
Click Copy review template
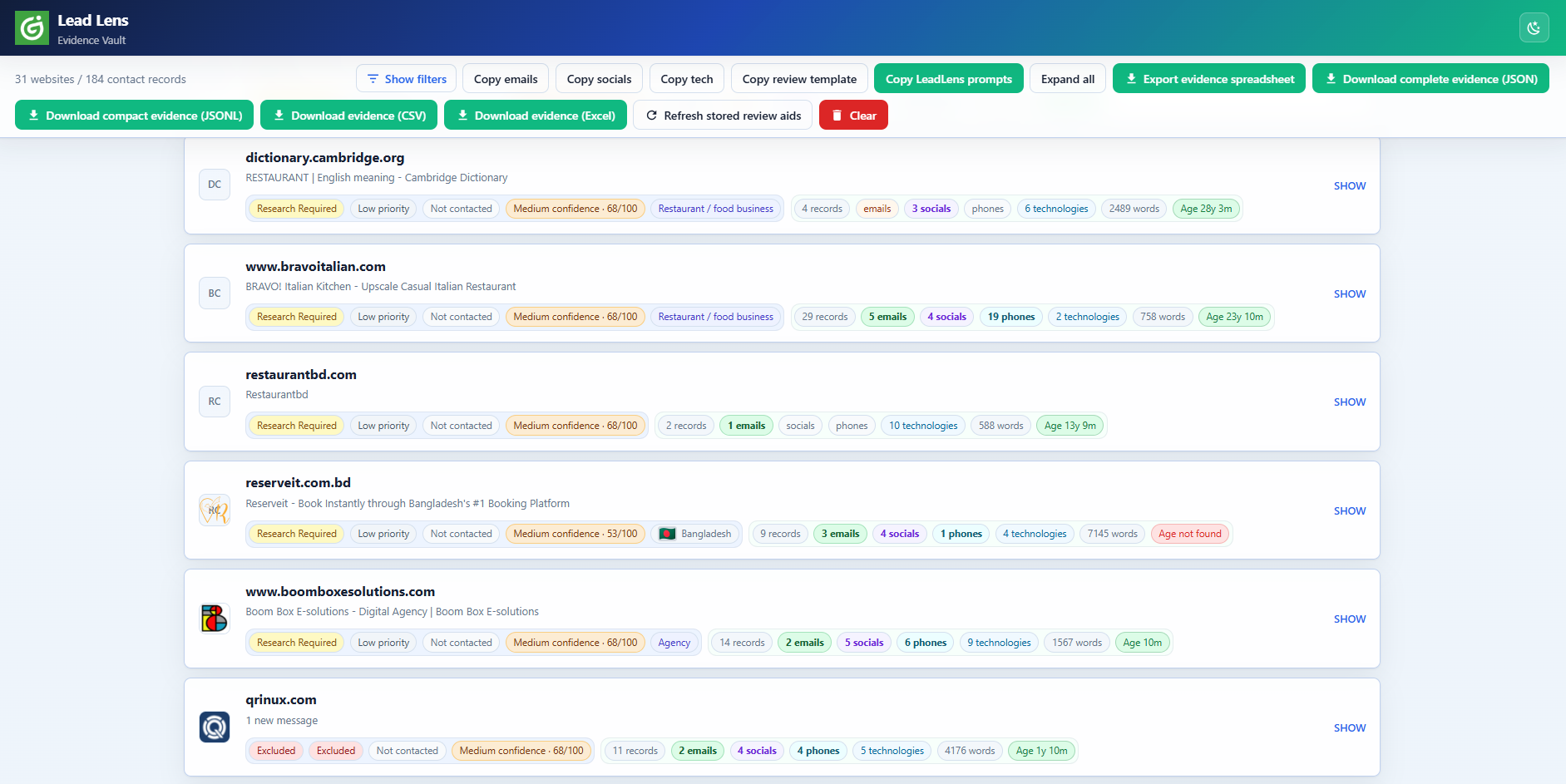[799, 79]
